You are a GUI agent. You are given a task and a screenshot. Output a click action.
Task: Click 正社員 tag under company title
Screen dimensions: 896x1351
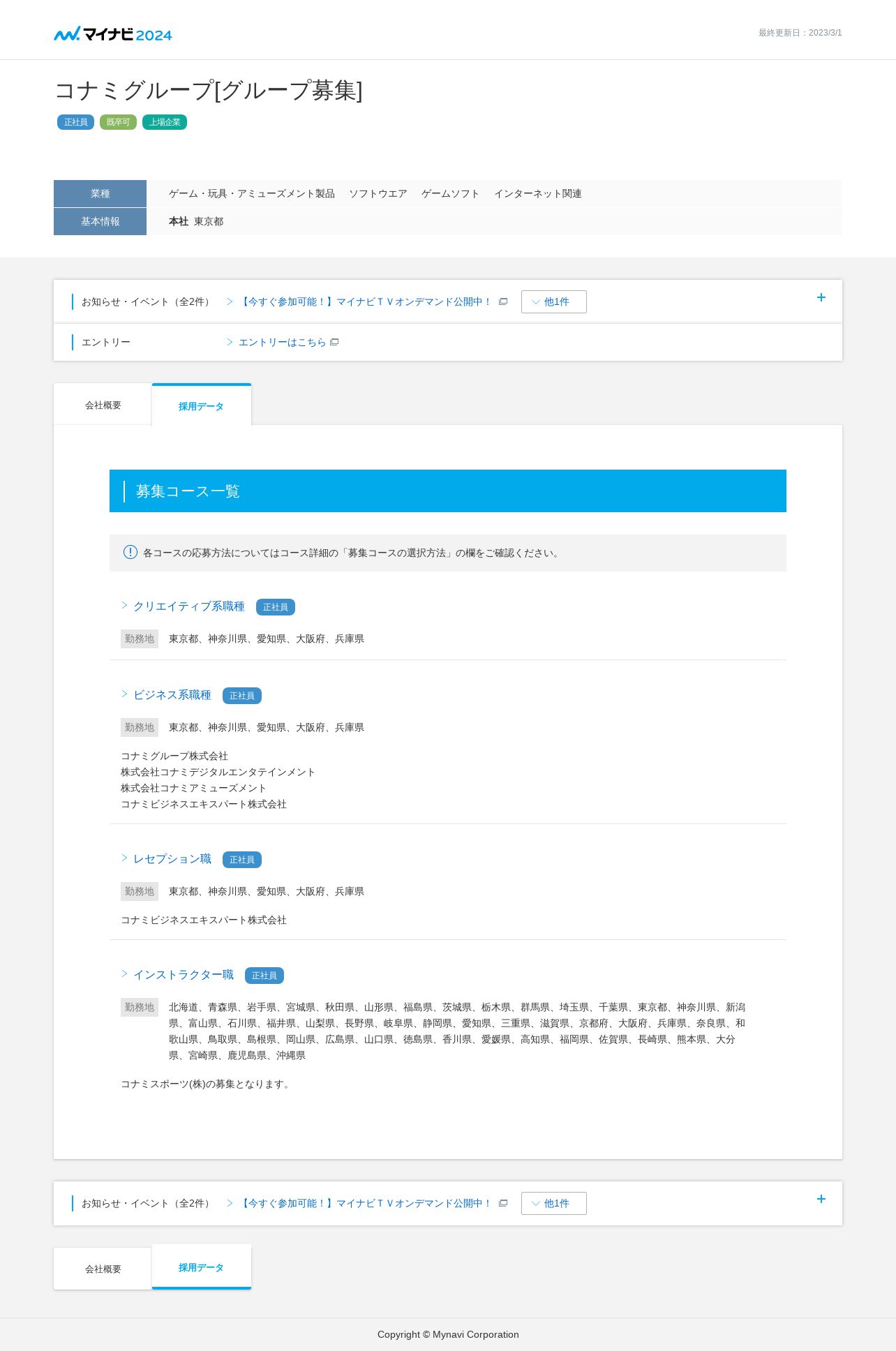(x=75, y=122)
